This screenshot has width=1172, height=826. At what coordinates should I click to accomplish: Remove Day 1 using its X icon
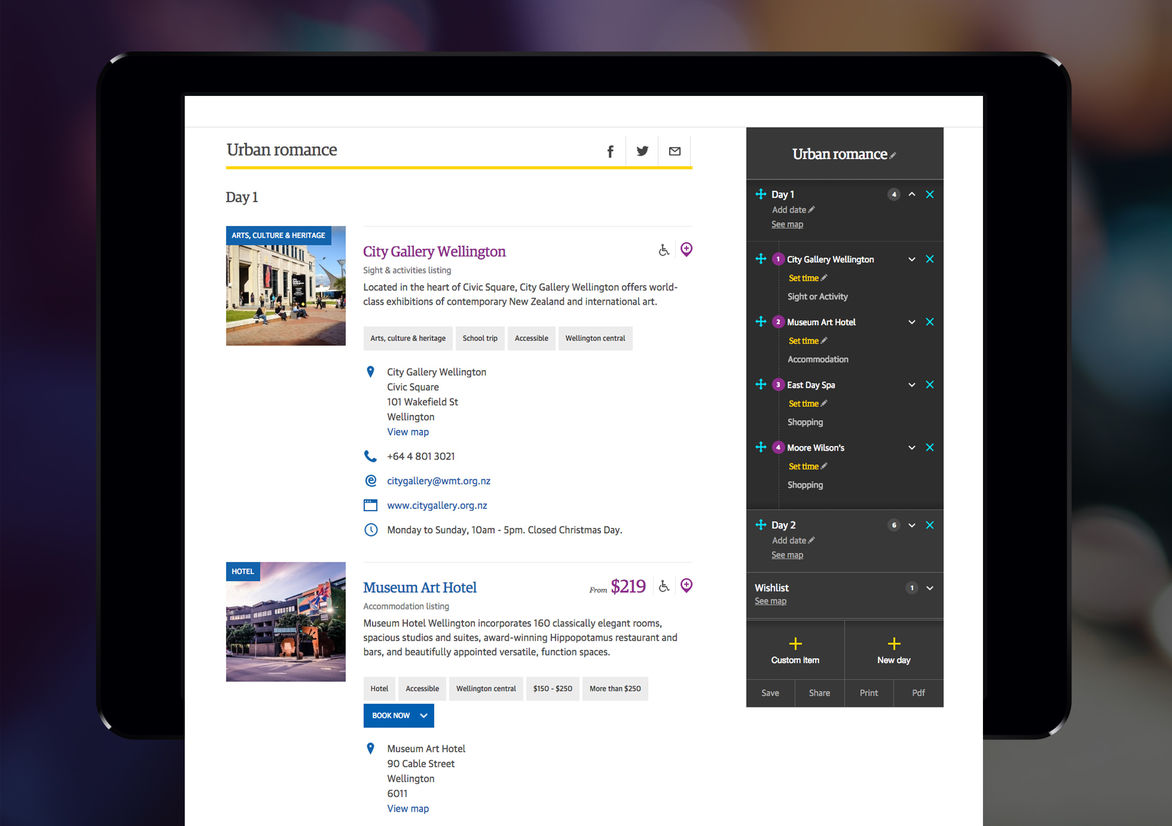click(x=930, y=195)
